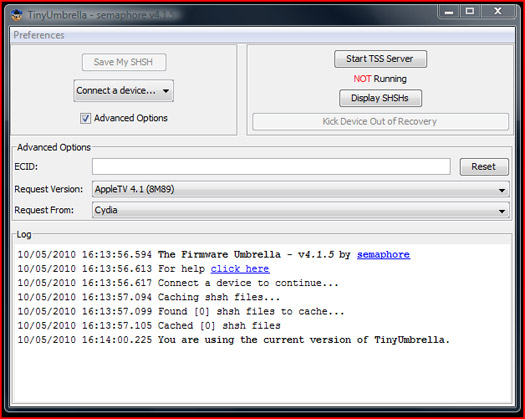Screen dimensions: 525x419
Task: Click the TinyUmbrella app icon in title bar
Action: 16,15
